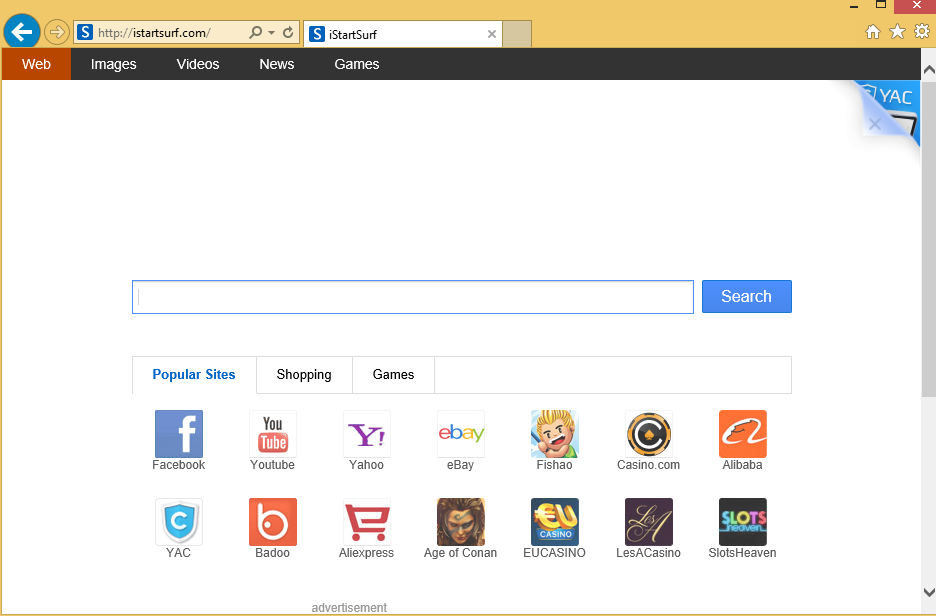Switch to the Games sites tab
This screenshot has width=936, height=616.
tap(393, 375)
